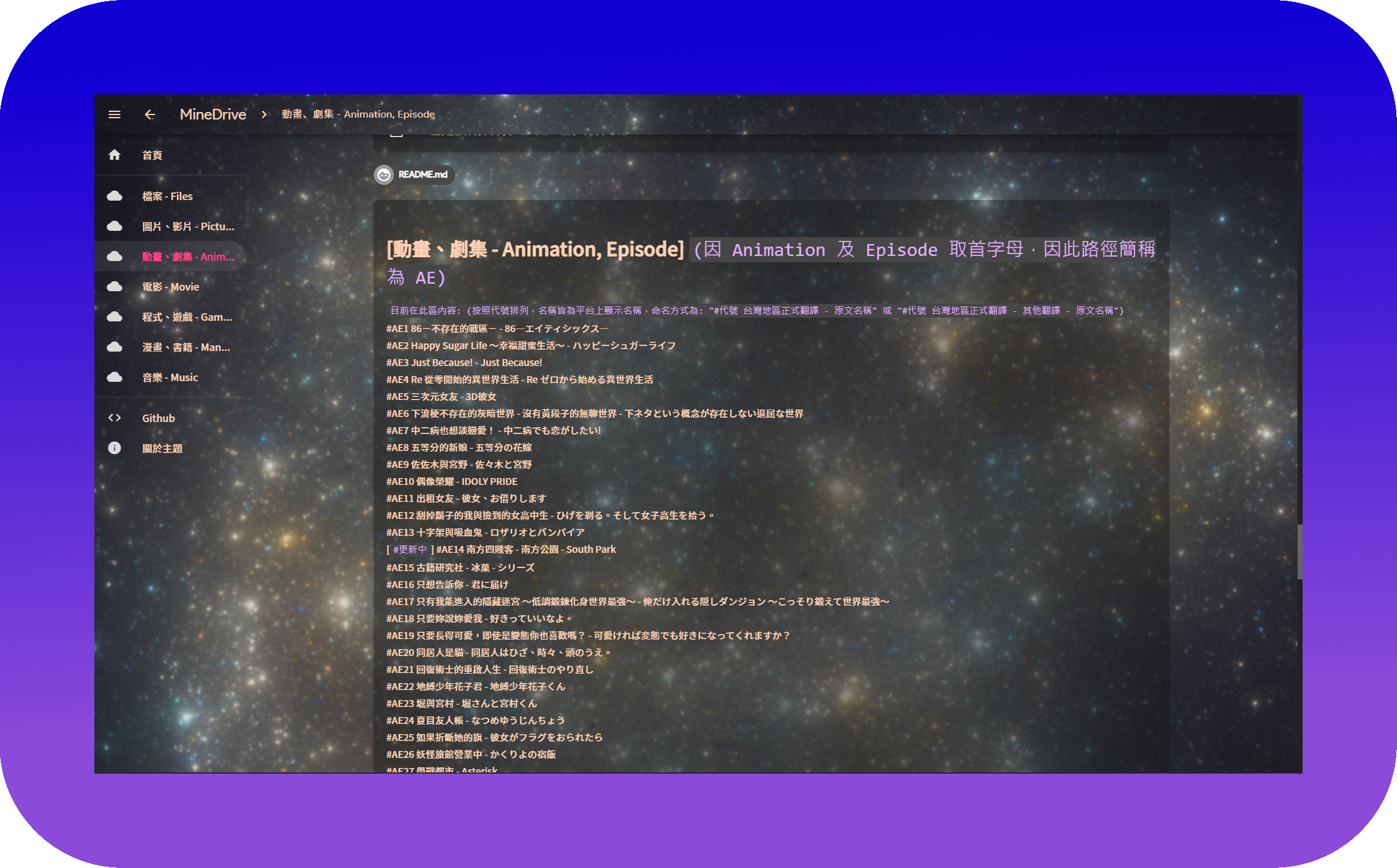Select the 動畫、劇集 - Anim... sidebar entry
The image size is (1397, 868).
188,257
